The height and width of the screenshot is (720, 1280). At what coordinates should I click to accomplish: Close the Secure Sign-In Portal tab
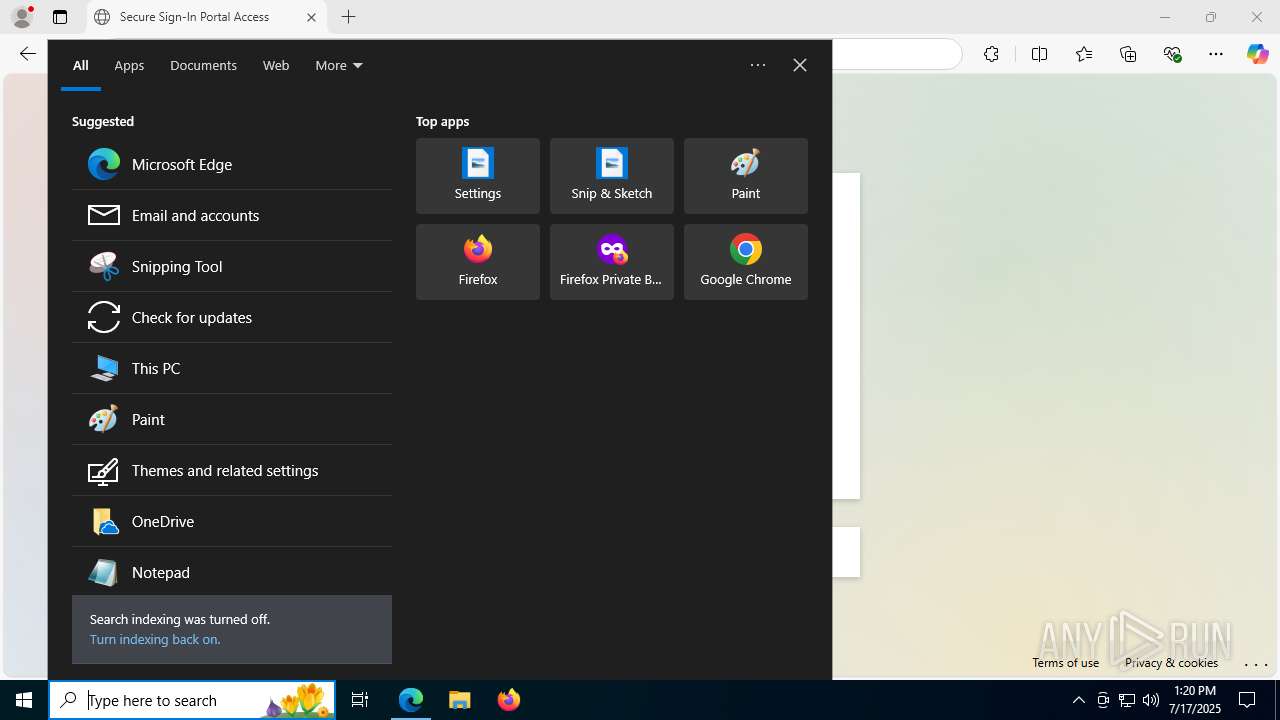pyautogui.click(x=311, y=17)
